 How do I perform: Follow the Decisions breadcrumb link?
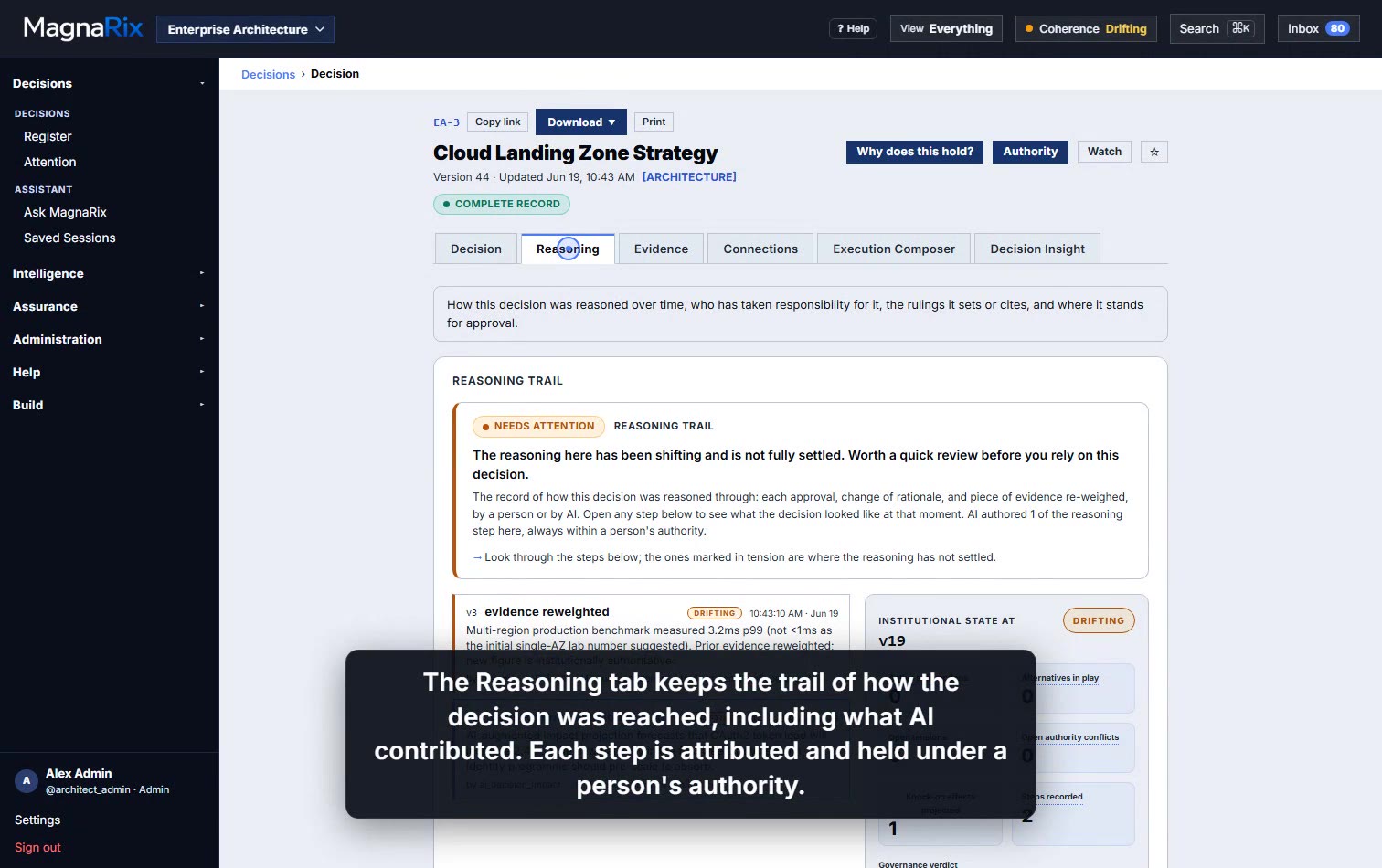pyautogui.click(x=268, y=74)
